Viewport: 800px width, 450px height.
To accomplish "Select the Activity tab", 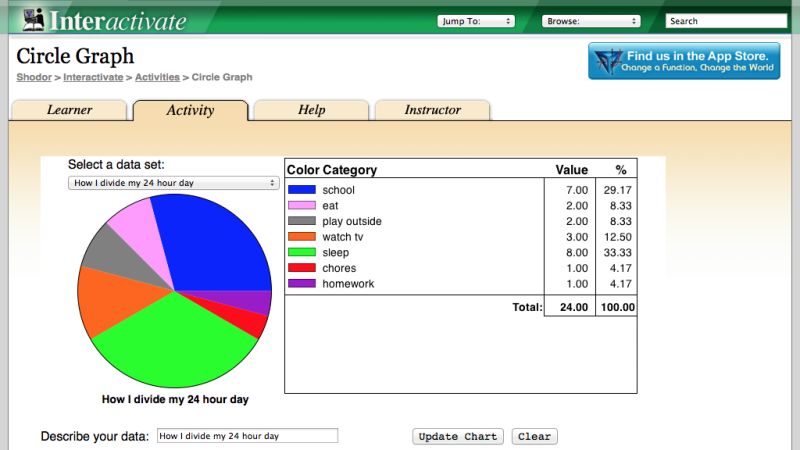I will click(190, 110).
